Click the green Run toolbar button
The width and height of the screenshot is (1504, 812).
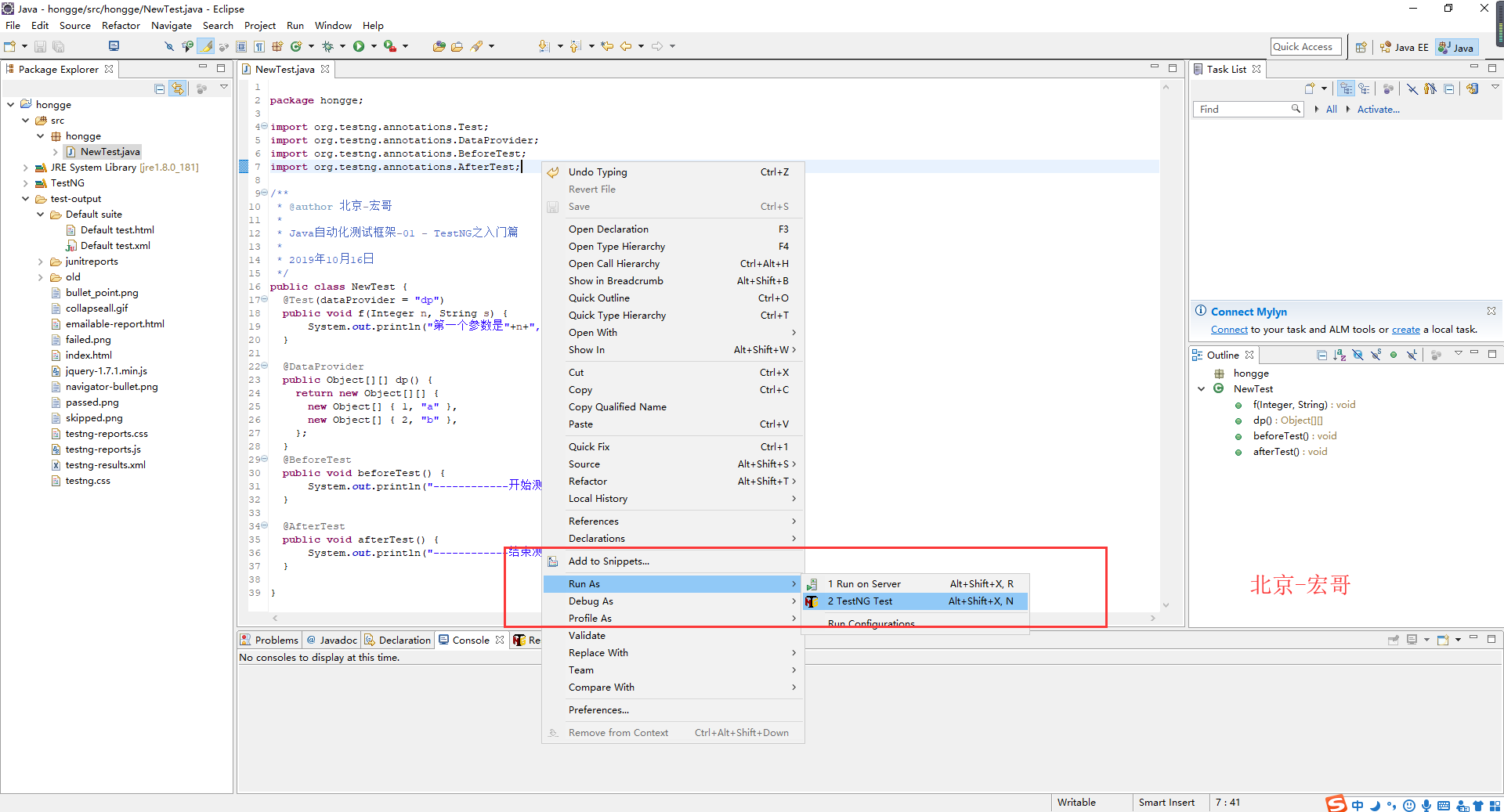click(x=359, y=46)
